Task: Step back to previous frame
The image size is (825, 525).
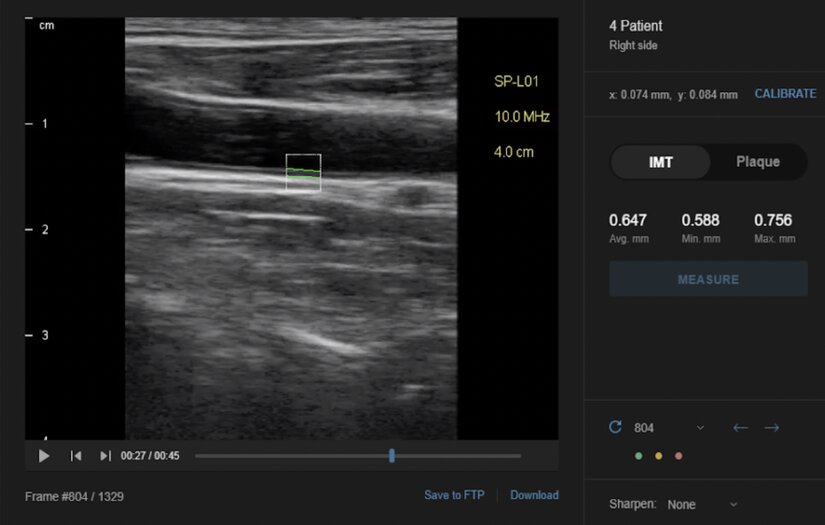Action: click(76, 456)
